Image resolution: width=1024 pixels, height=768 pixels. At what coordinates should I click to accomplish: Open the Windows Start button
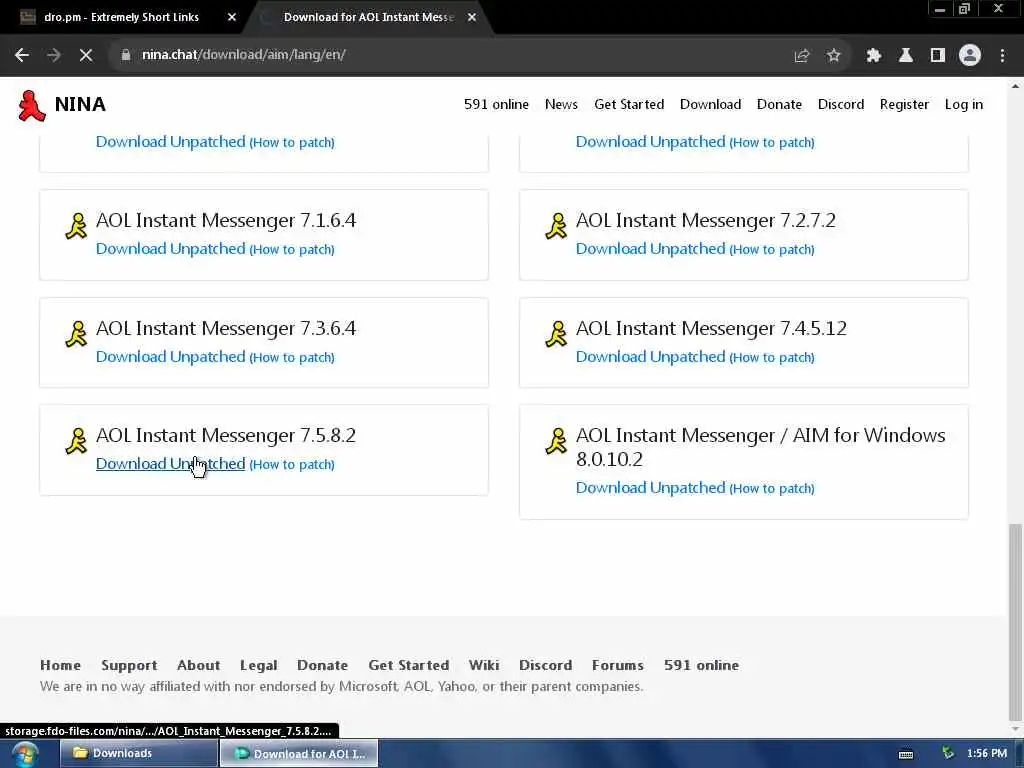click(24, 754)
